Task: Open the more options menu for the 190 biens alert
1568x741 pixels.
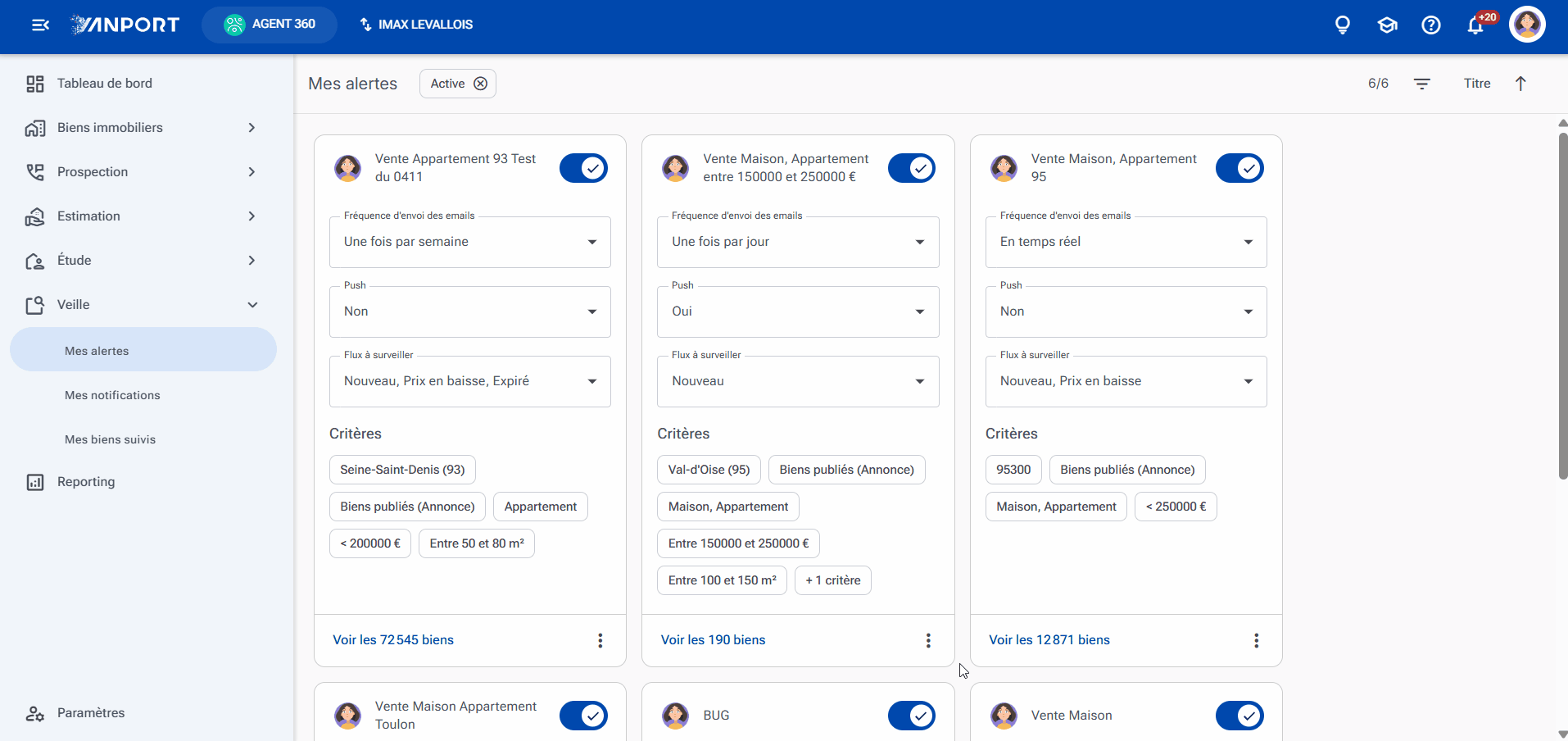Action: tap(928, 640)
